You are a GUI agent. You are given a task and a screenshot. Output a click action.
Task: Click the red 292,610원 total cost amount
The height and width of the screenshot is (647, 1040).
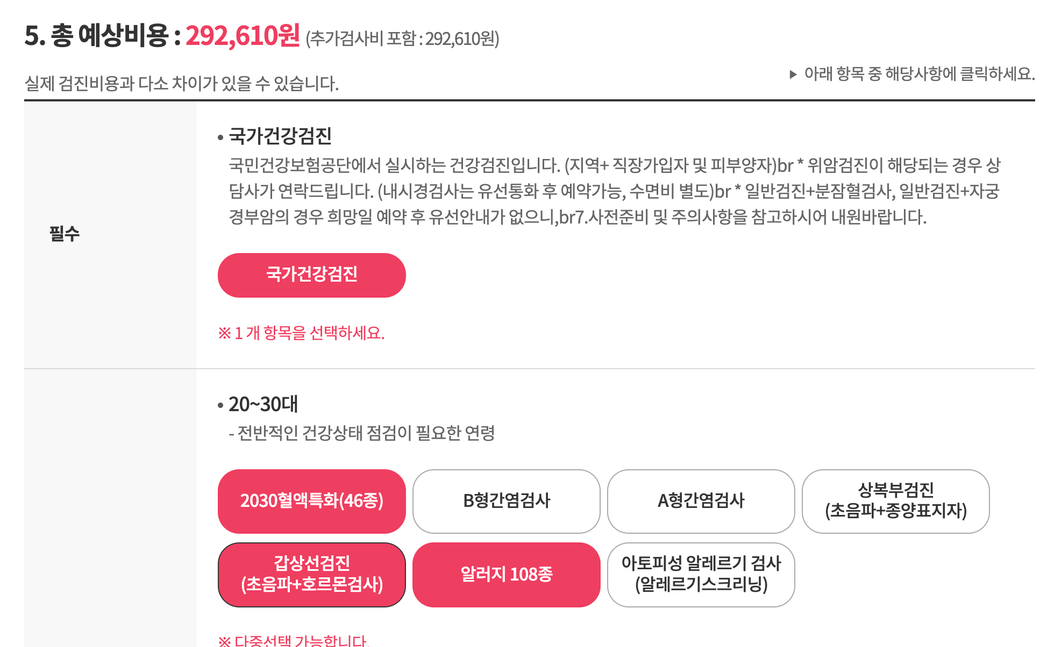(242, 37)
